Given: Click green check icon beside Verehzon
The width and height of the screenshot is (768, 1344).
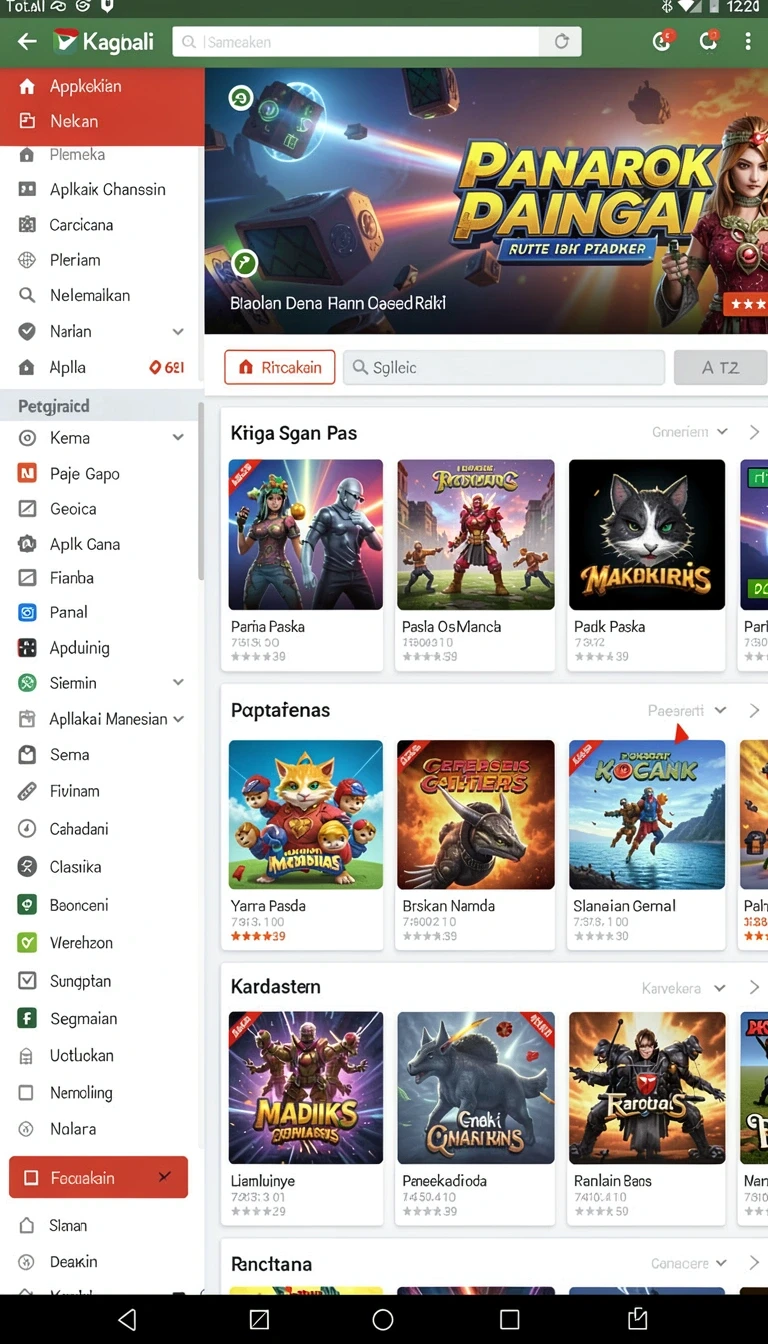Looking at the screenshot, I should pos(27,942).
